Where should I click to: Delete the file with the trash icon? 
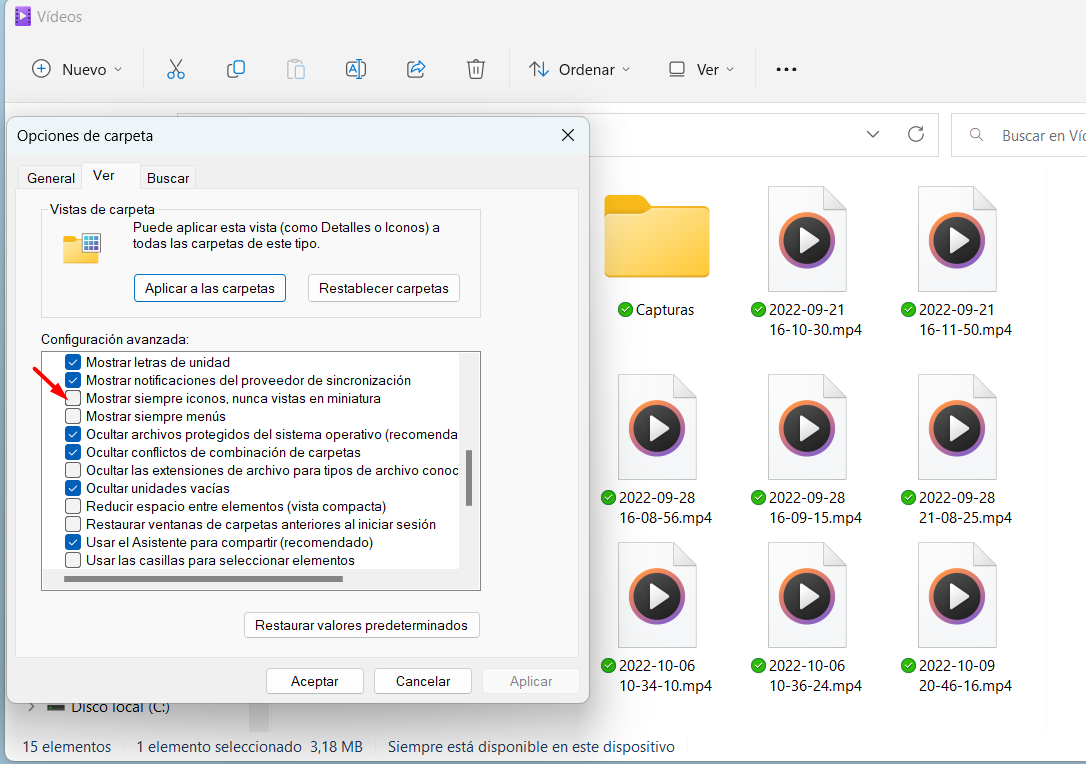[x=476, y=69]
